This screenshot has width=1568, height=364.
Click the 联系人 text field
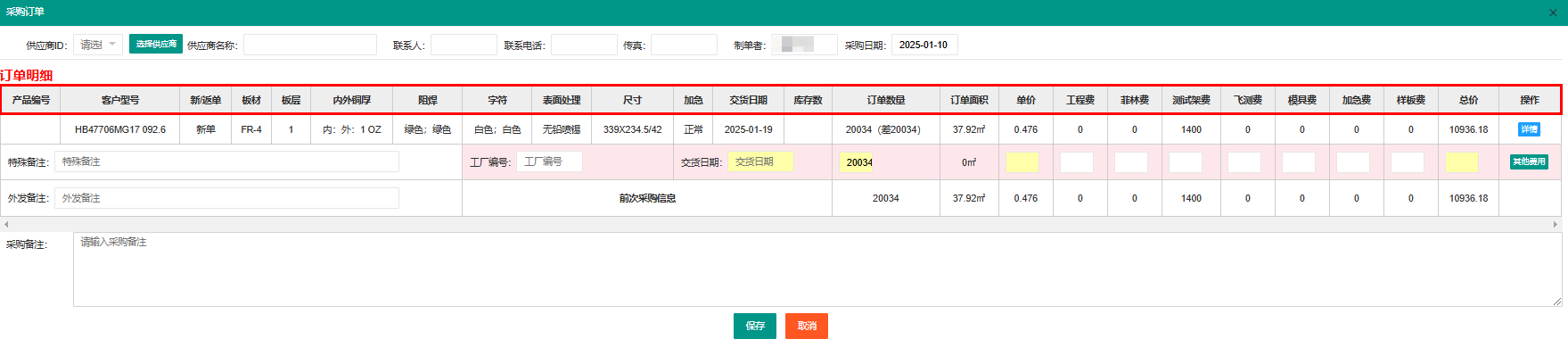(x=464, y=45)
